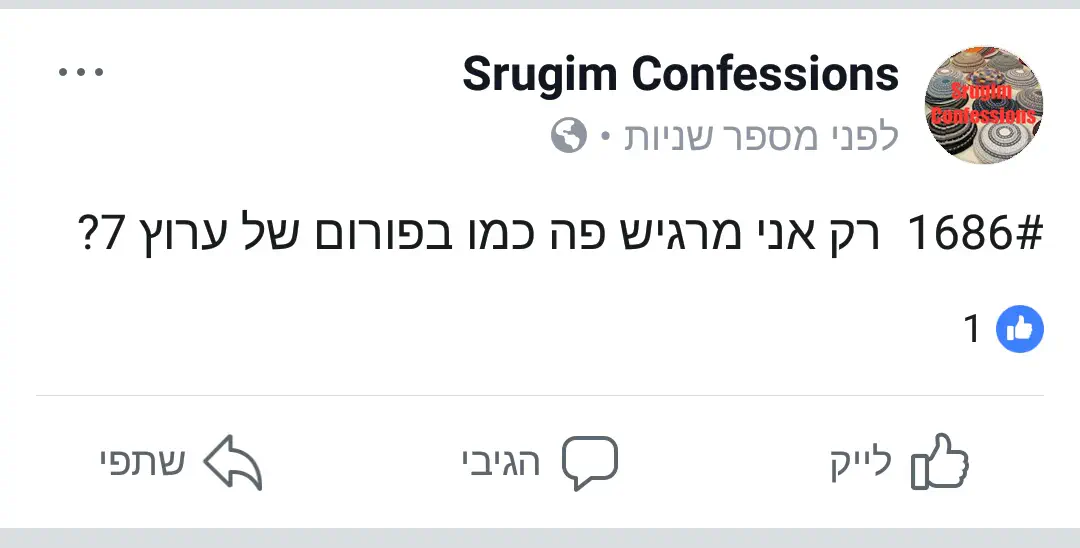
Task: Click the share arrow icon
Action: pyautogui.click(x=232, y=462)
